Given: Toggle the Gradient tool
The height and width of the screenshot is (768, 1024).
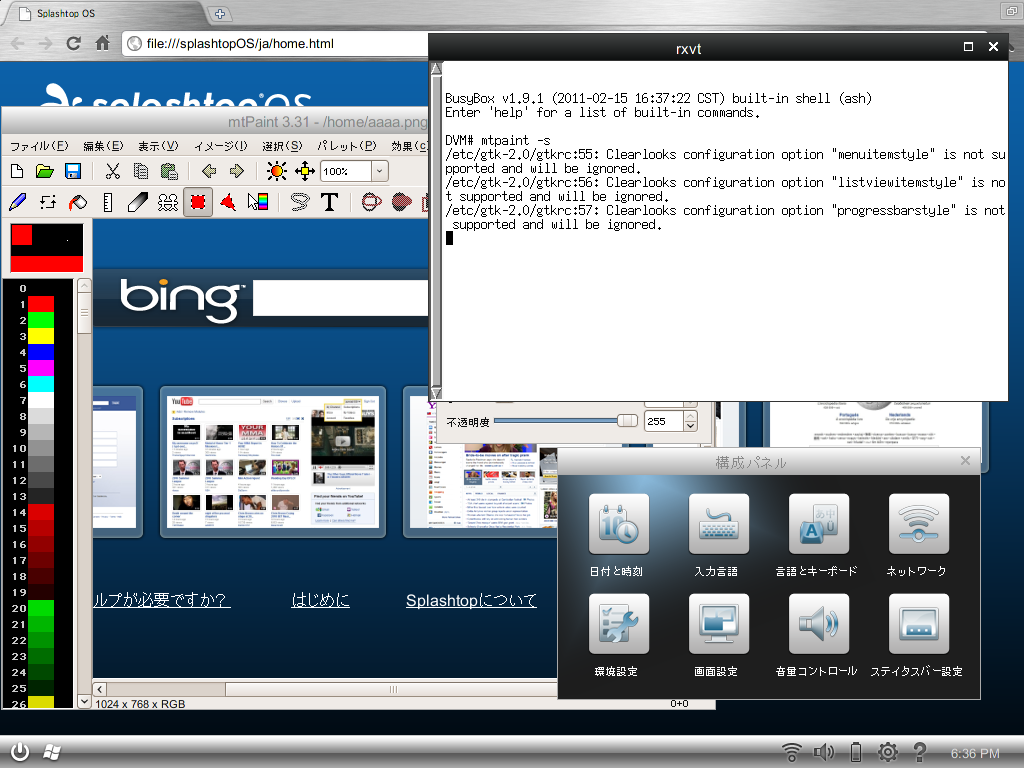Looking at the screenshot, I should click(258, 202).
